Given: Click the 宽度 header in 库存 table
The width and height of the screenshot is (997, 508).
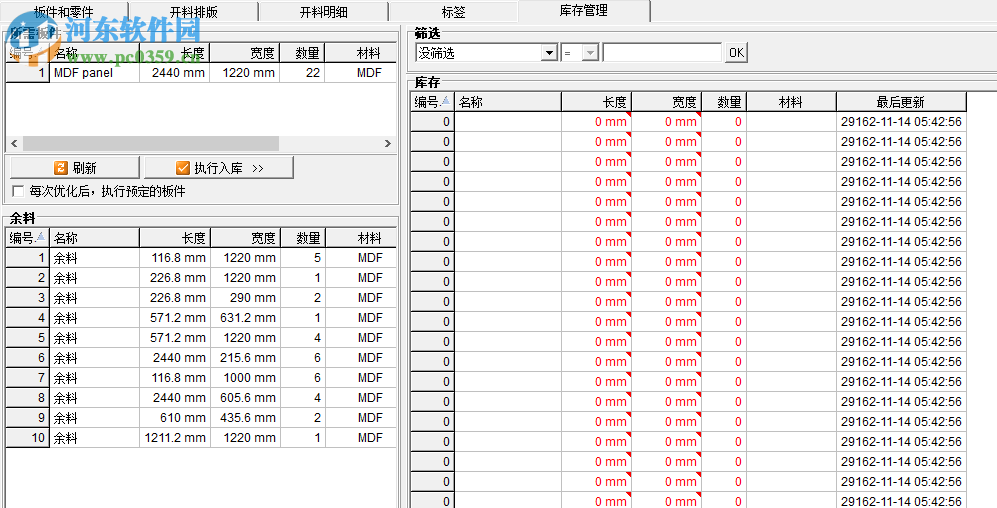Looking at the screenshot, I should [666, 102].
